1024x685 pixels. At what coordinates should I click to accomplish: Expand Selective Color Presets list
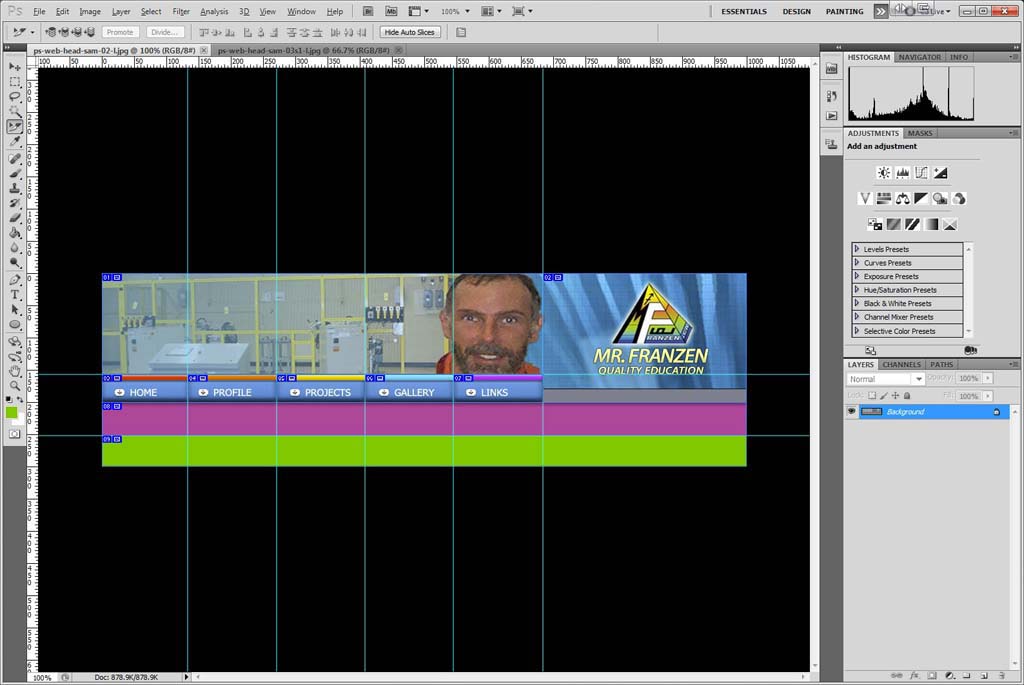857,331
